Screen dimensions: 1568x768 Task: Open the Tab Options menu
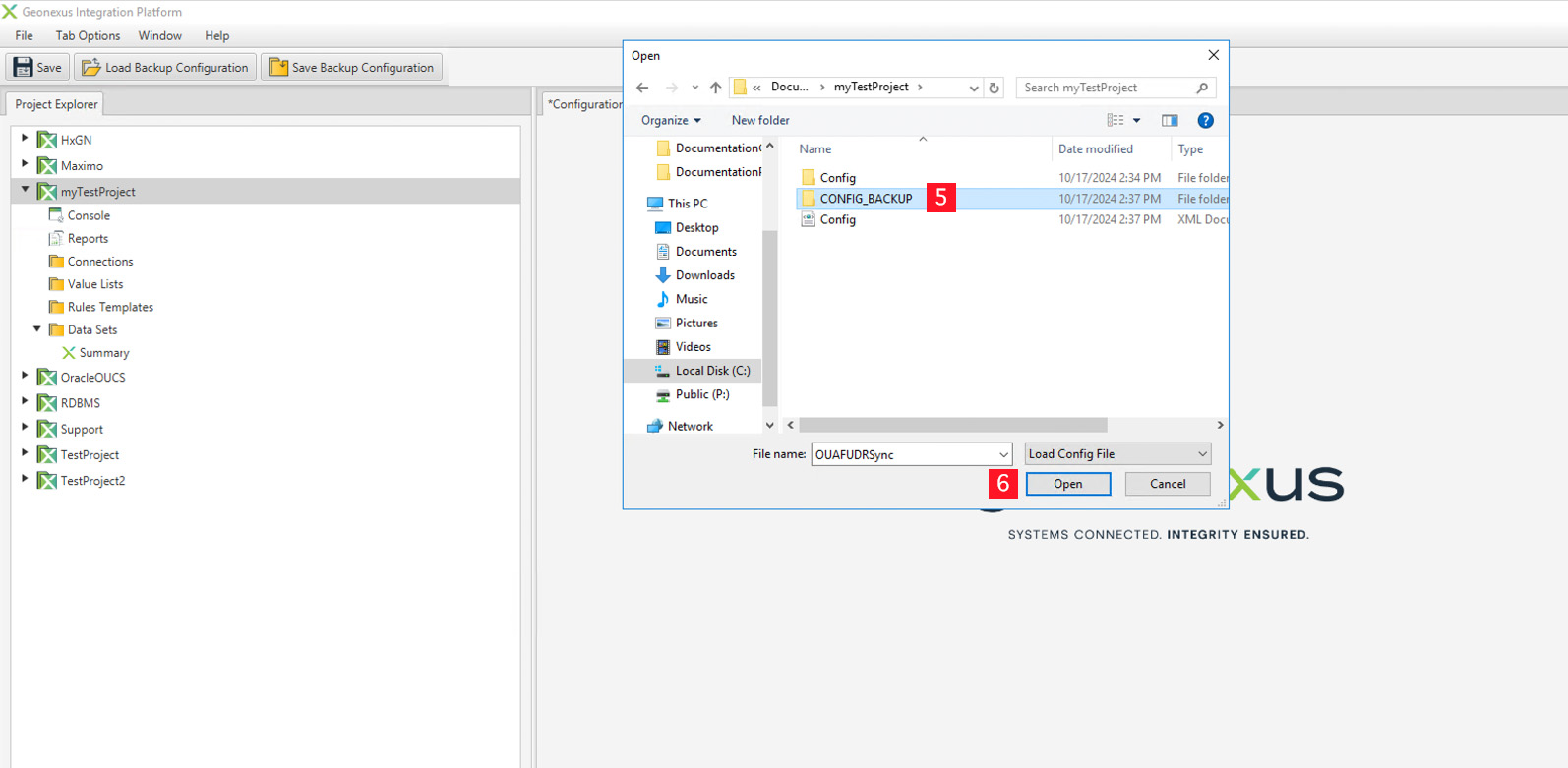[x=88, y=35]
